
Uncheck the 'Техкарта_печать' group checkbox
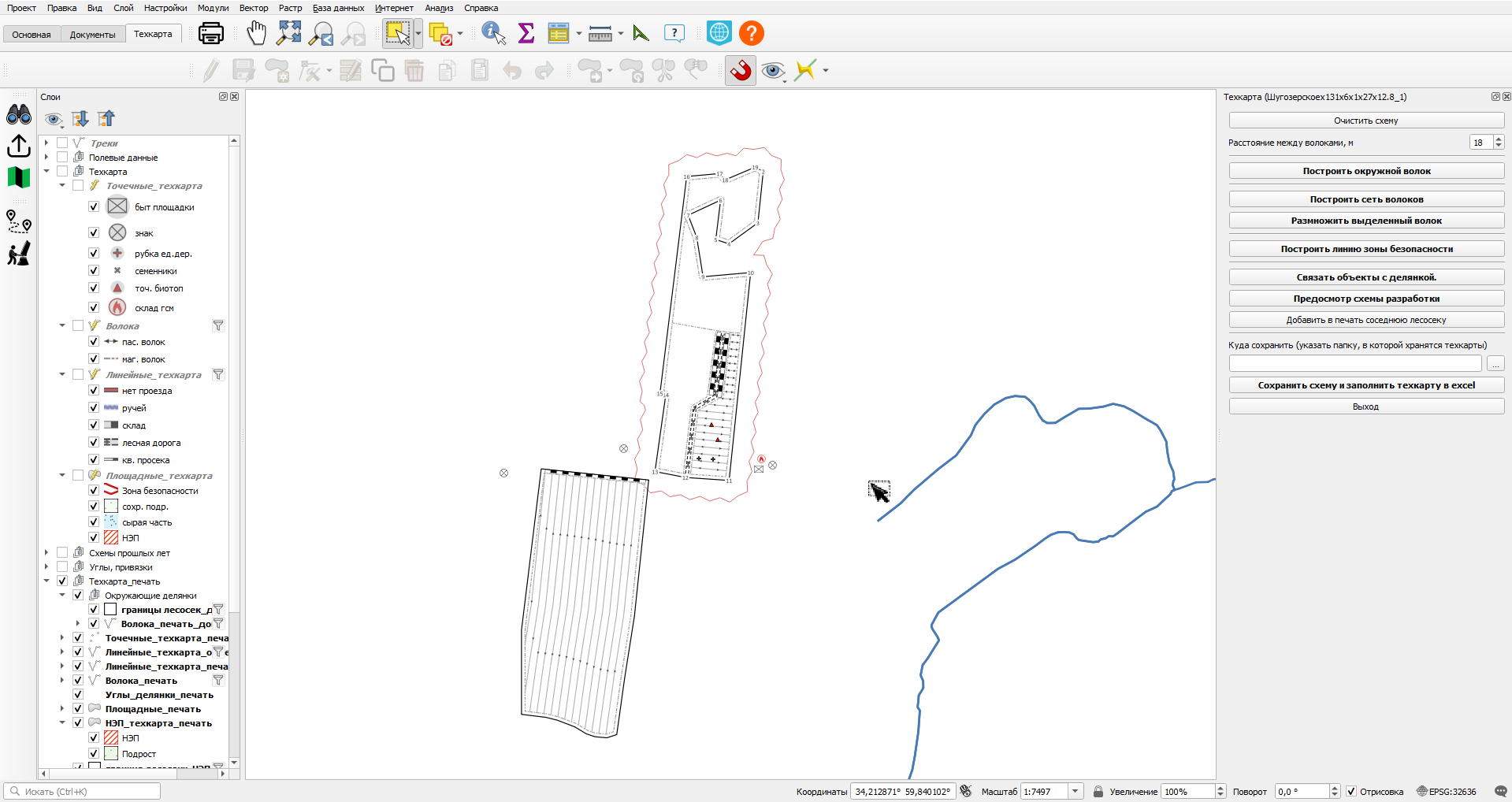point(62,581)
